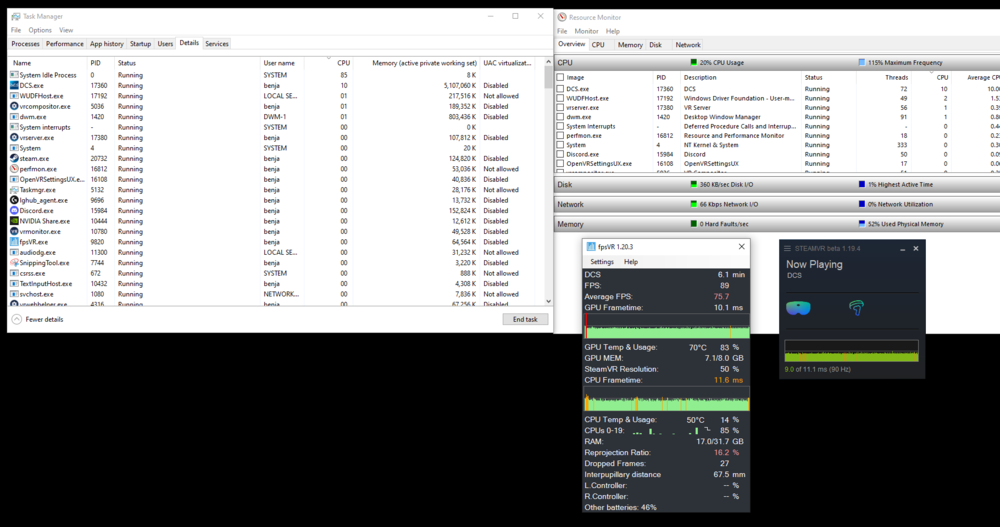
Task: Open the Help menu in fpsVR
Action: click(x=631, y=262)
